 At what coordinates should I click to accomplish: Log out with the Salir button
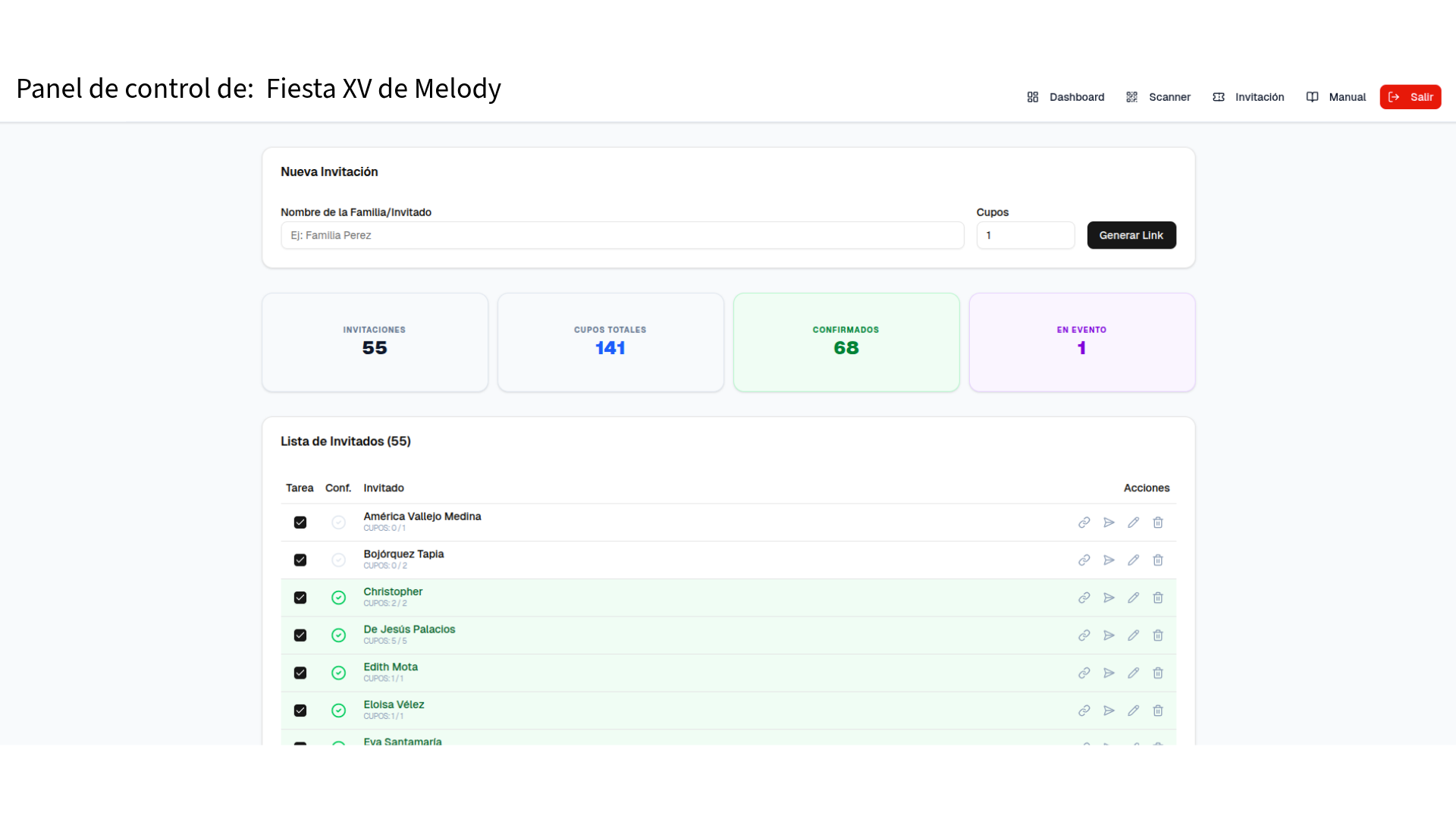(x=1410, y=97)
